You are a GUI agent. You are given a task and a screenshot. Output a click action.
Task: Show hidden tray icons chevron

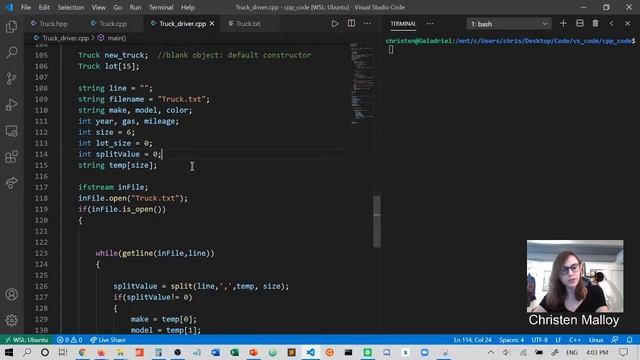click(491, 352)
